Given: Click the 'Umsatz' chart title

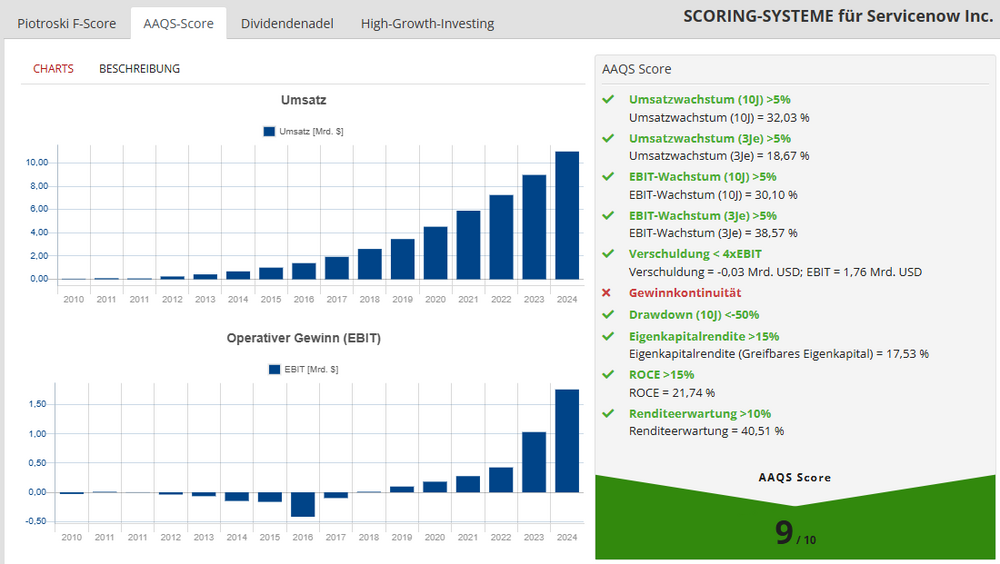Looking at the screenshot, I should click(x=304, y=100).
